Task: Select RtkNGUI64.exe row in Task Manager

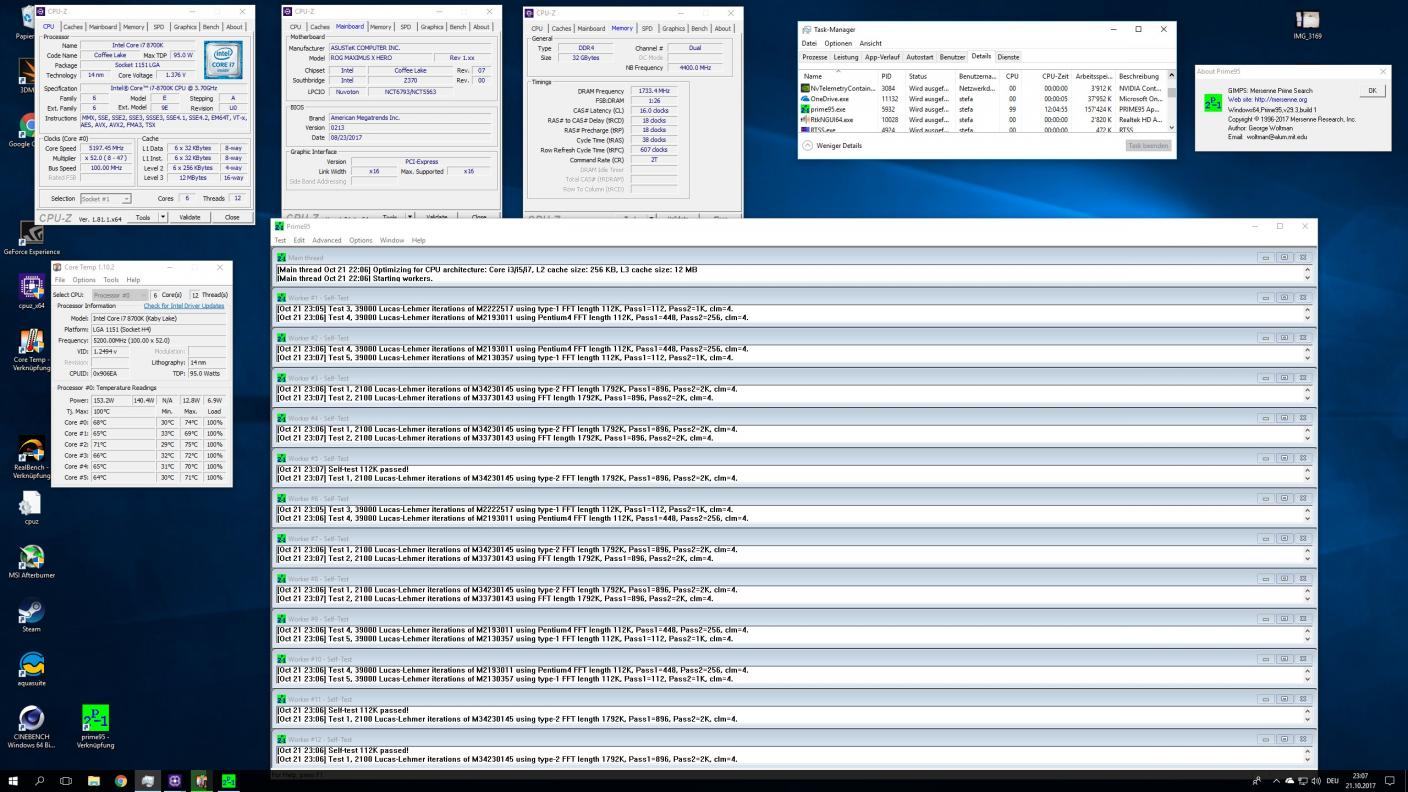Action: [983, 120]
